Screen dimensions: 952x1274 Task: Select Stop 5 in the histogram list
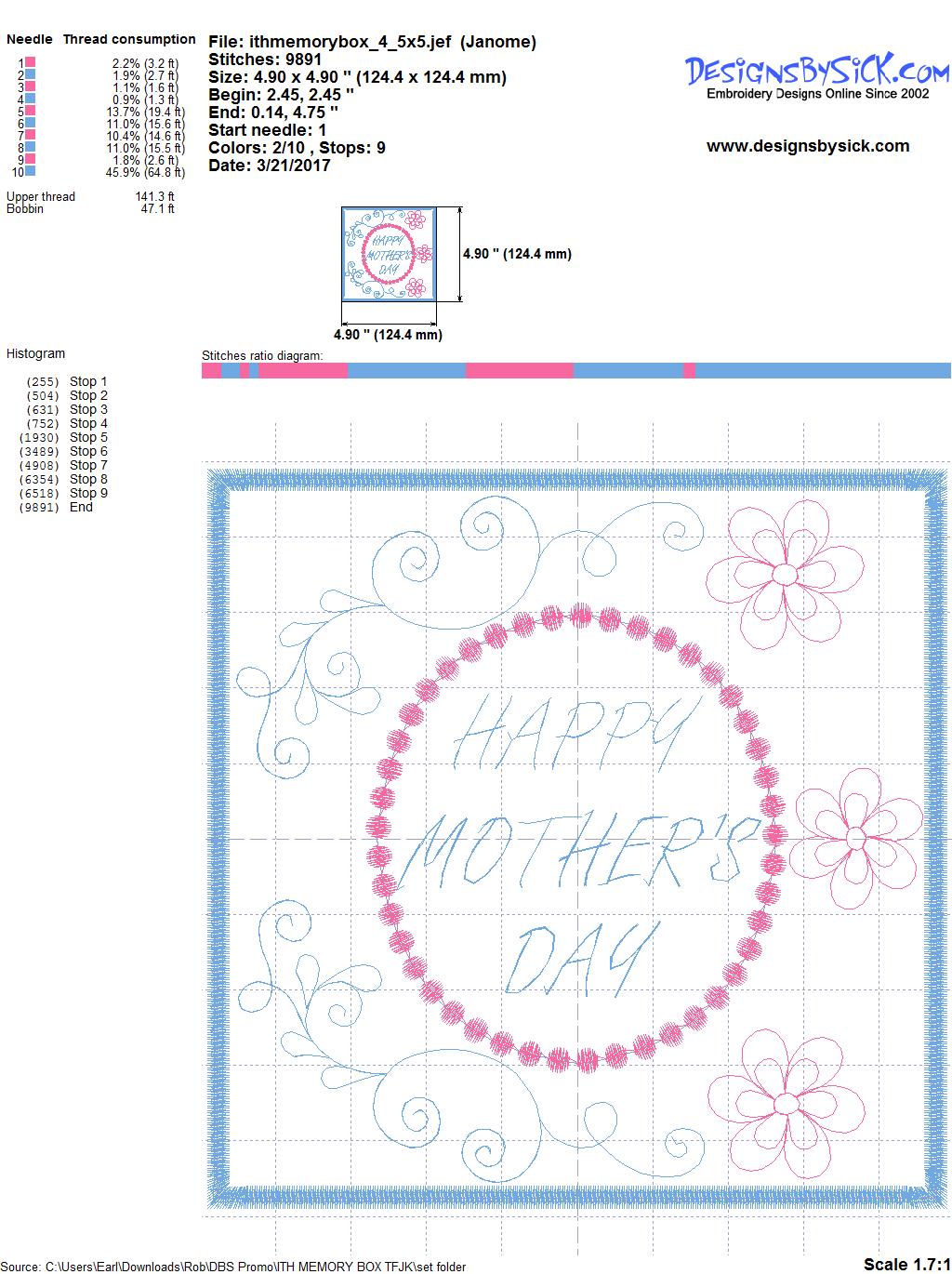point(88,437)
